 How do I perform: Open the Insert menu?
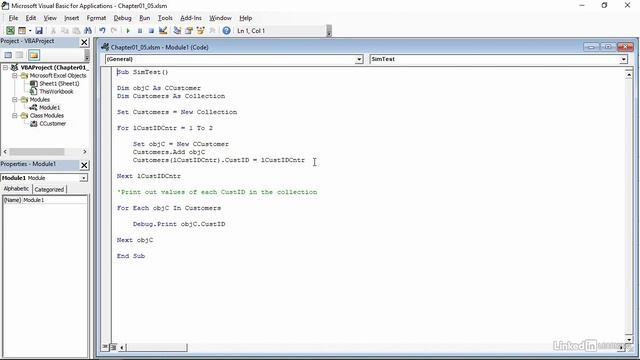point(71,18)
